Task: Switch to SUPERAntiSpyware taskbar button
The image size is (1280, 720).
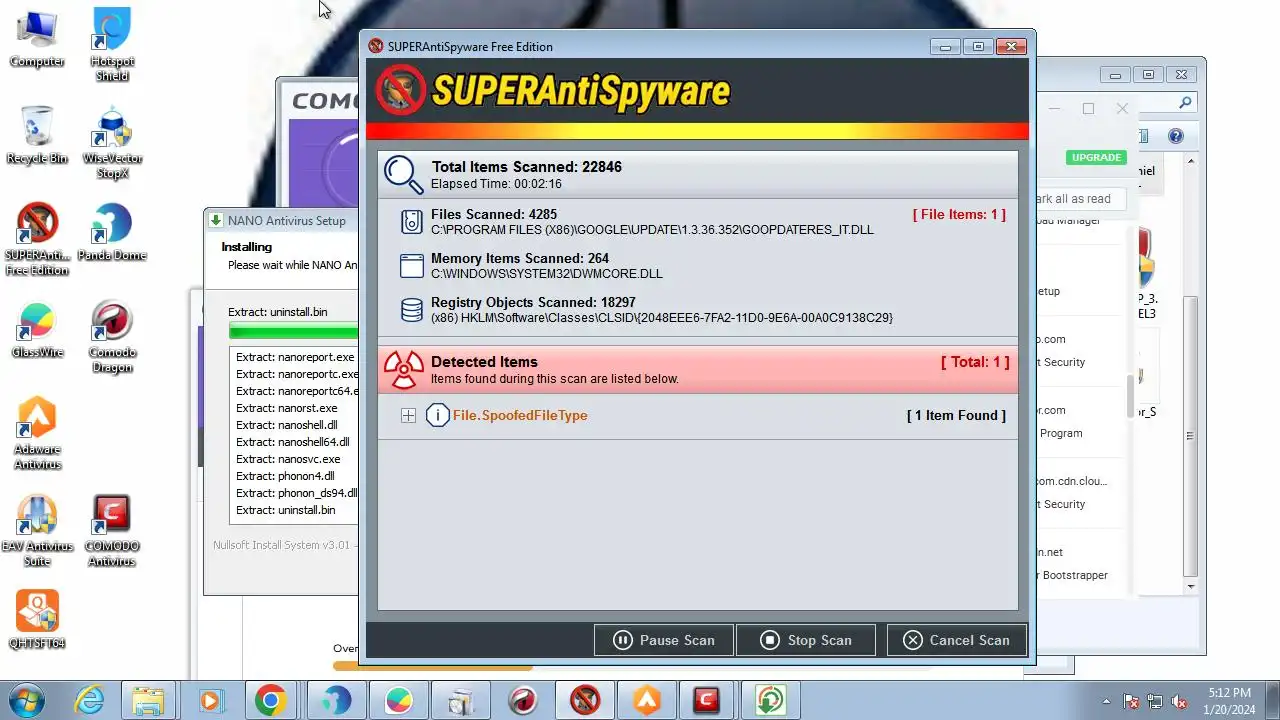Action: 585,700
